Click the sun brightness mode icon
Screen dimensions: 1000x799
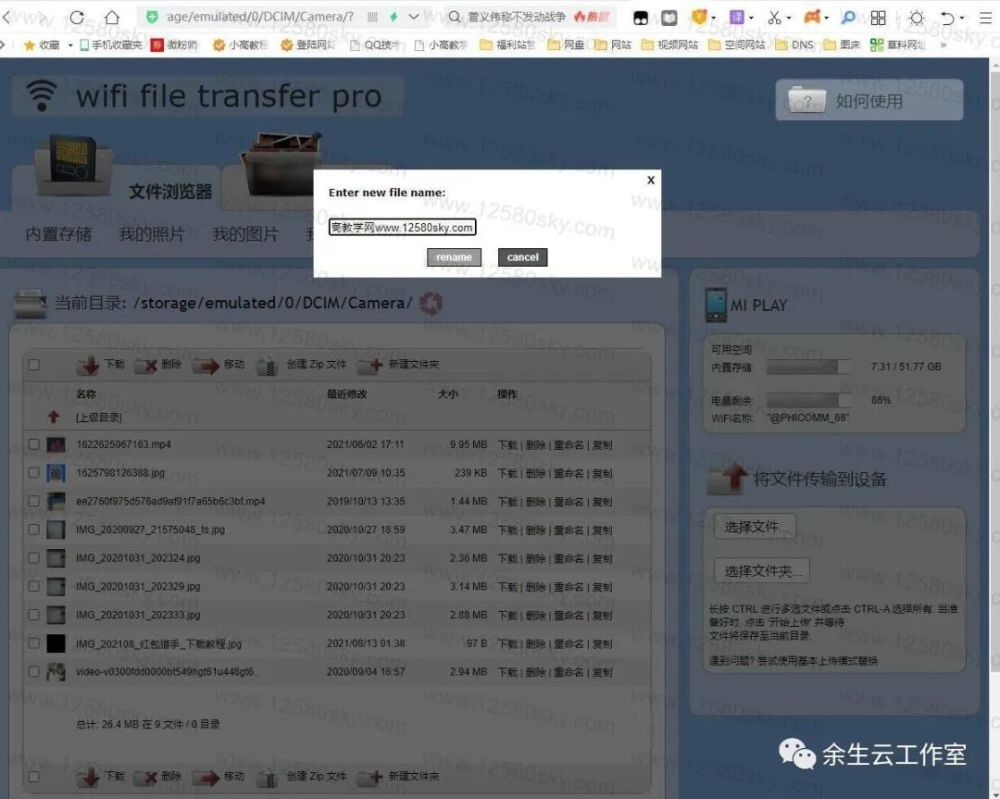pos(916,17)
